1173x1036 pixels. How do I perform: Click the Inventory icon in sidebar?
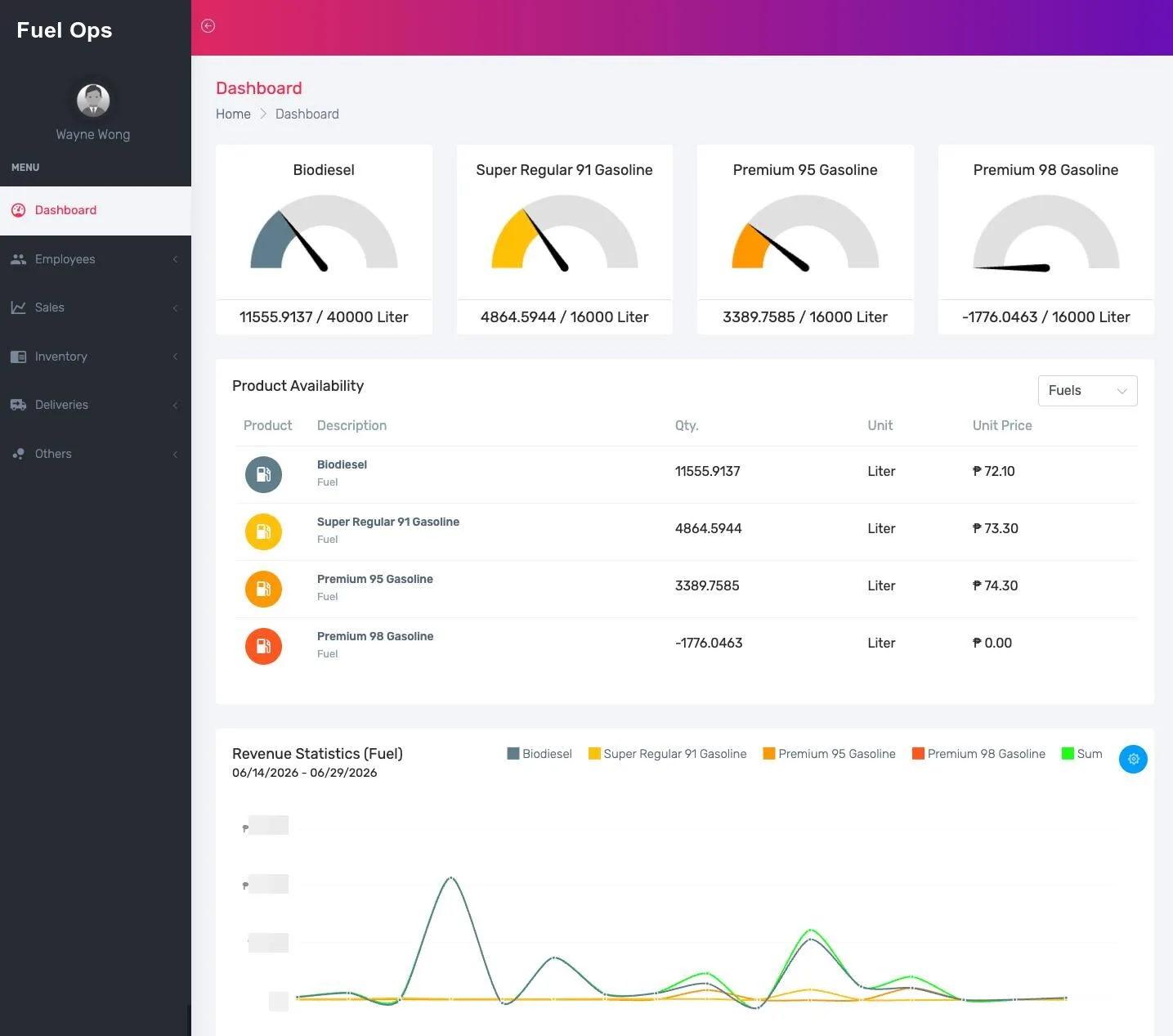(18, 357)
